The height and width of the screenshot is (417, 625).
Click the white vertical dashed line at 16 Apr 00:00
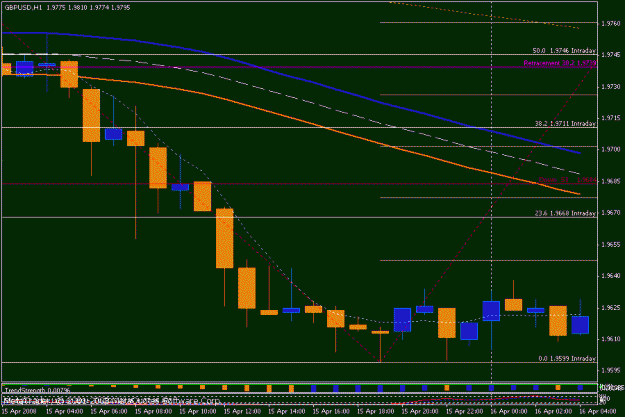click(x=491, y=191)
